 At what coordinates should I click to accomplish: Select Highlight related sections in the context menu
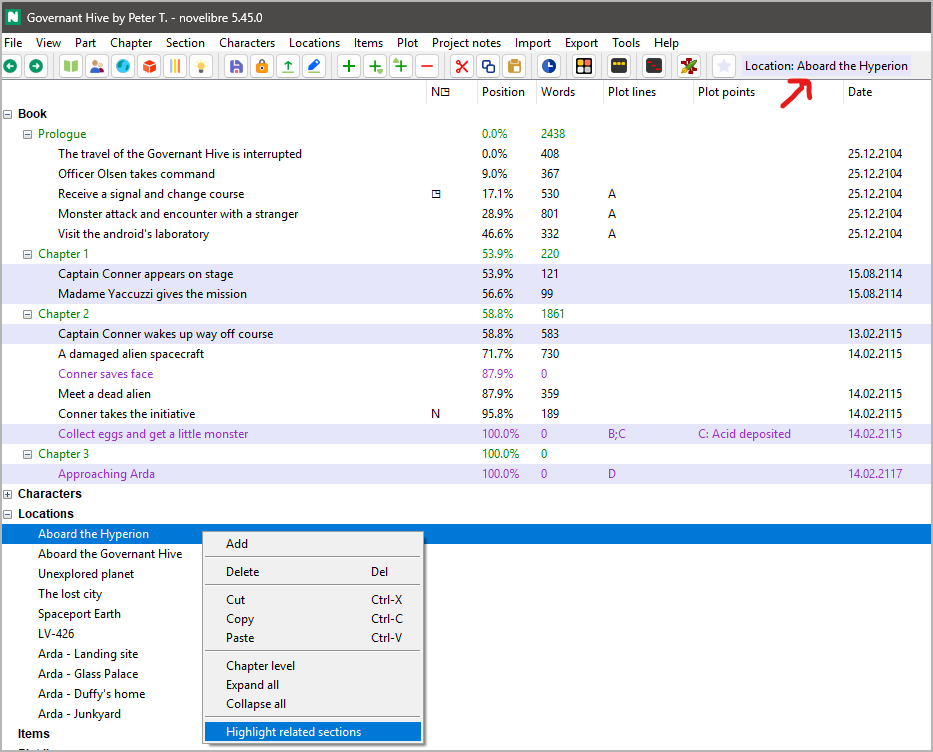click(293, 731)
